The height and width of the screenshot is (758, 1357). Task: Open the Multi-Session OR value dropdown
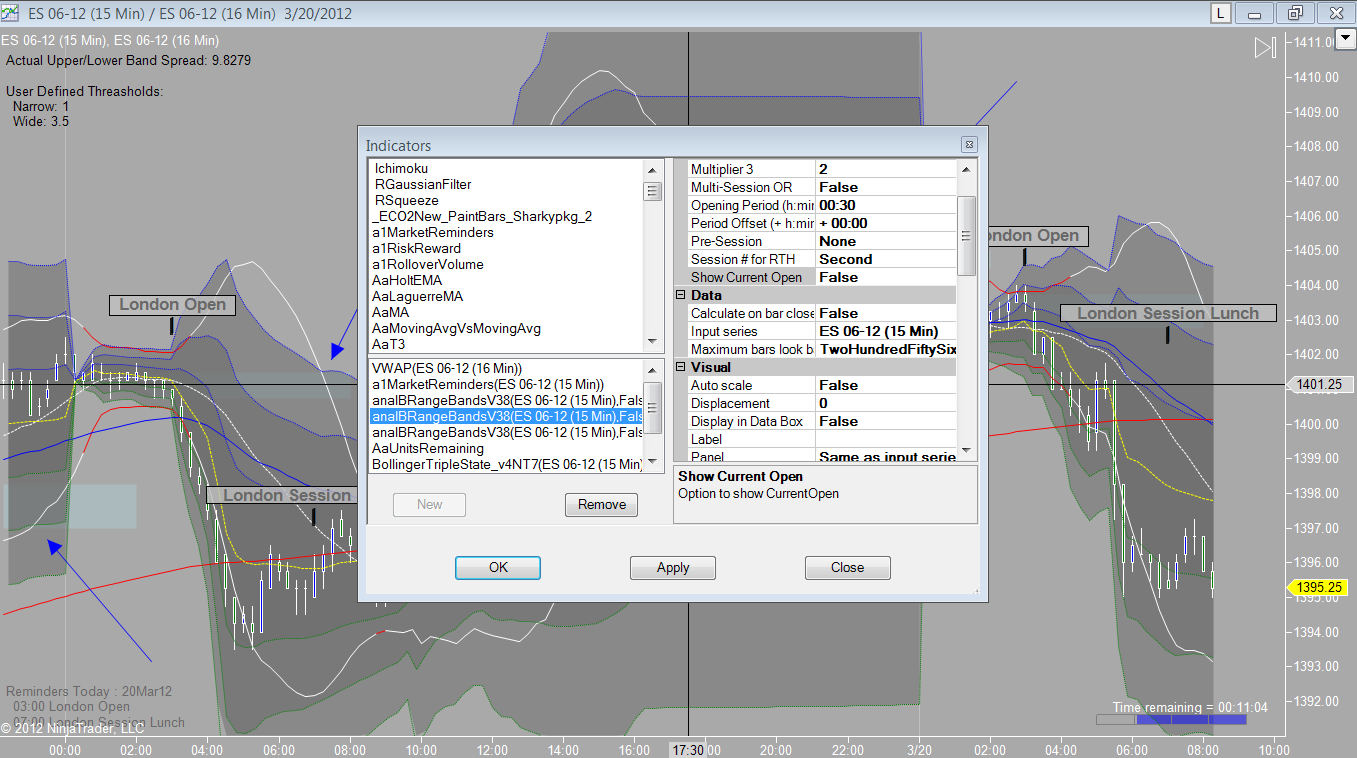886,187
